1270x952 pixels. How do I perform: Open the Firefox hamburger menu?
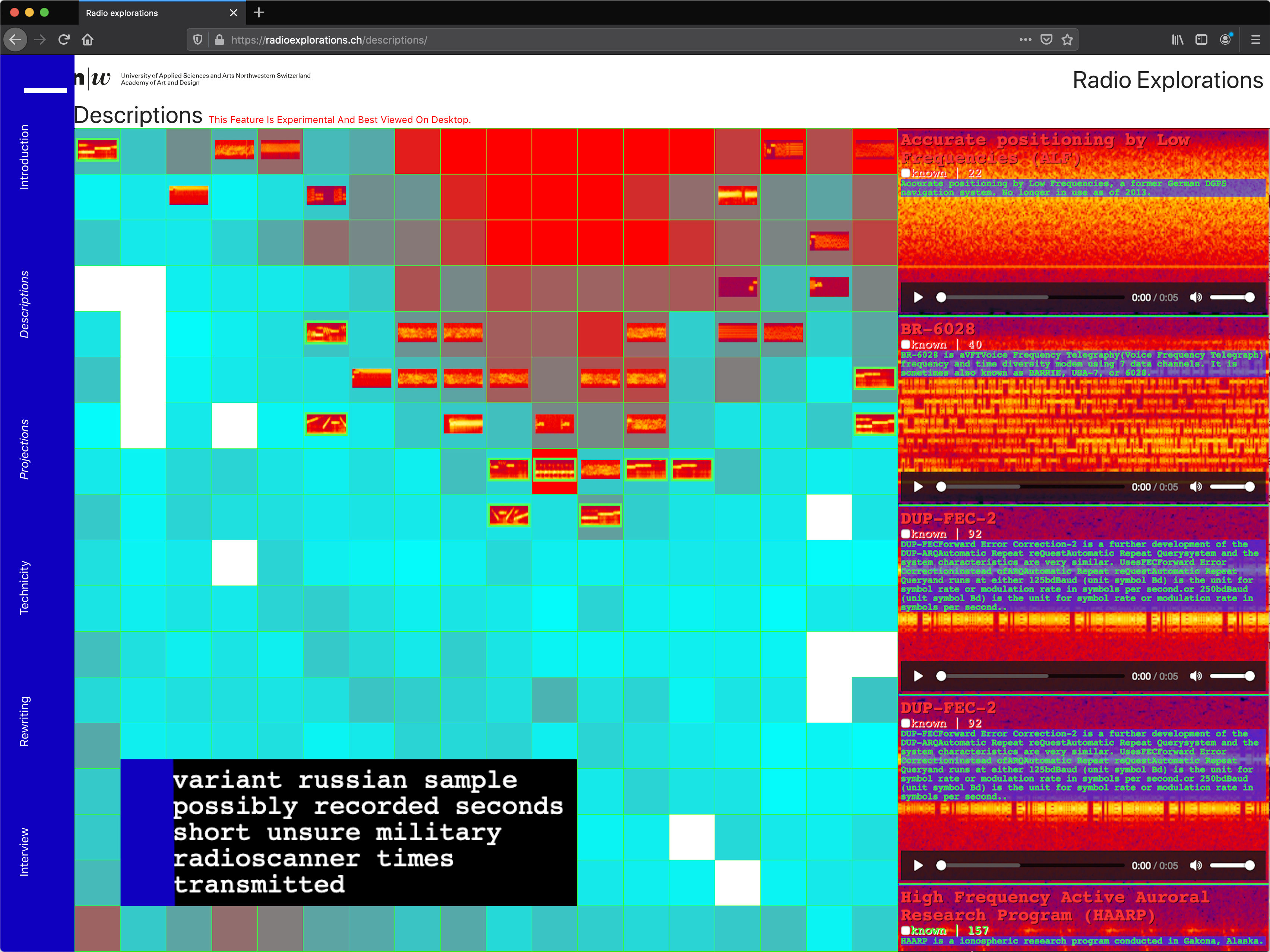1255,39
